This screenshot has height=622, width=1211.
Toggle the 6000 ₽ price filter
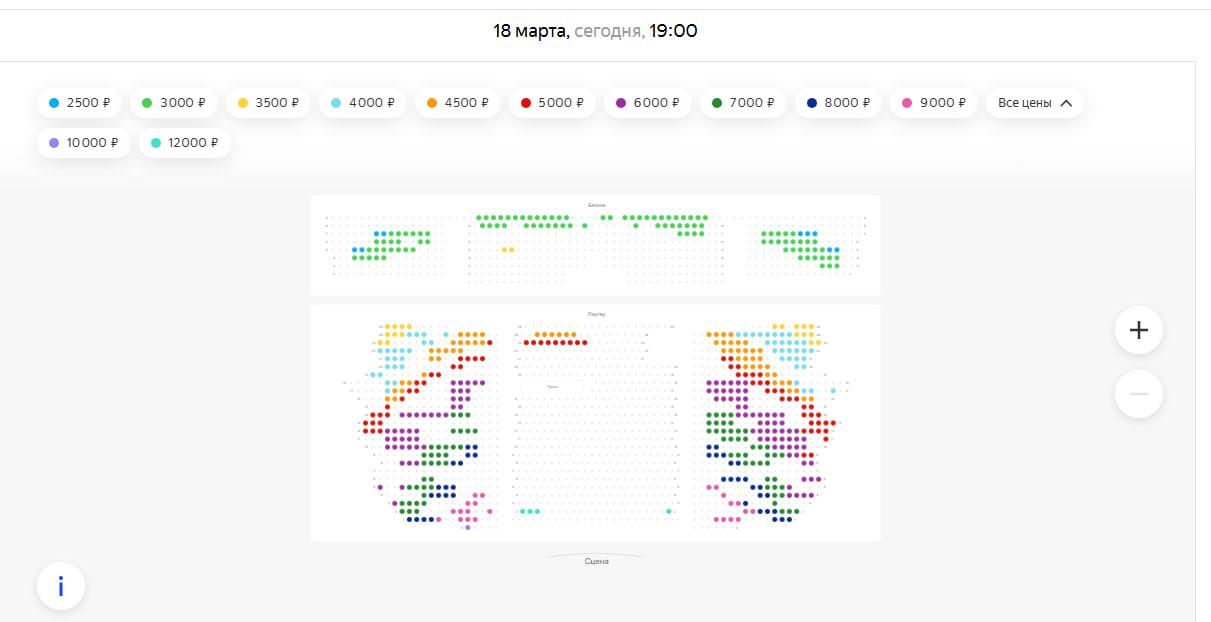coord(648,103)
